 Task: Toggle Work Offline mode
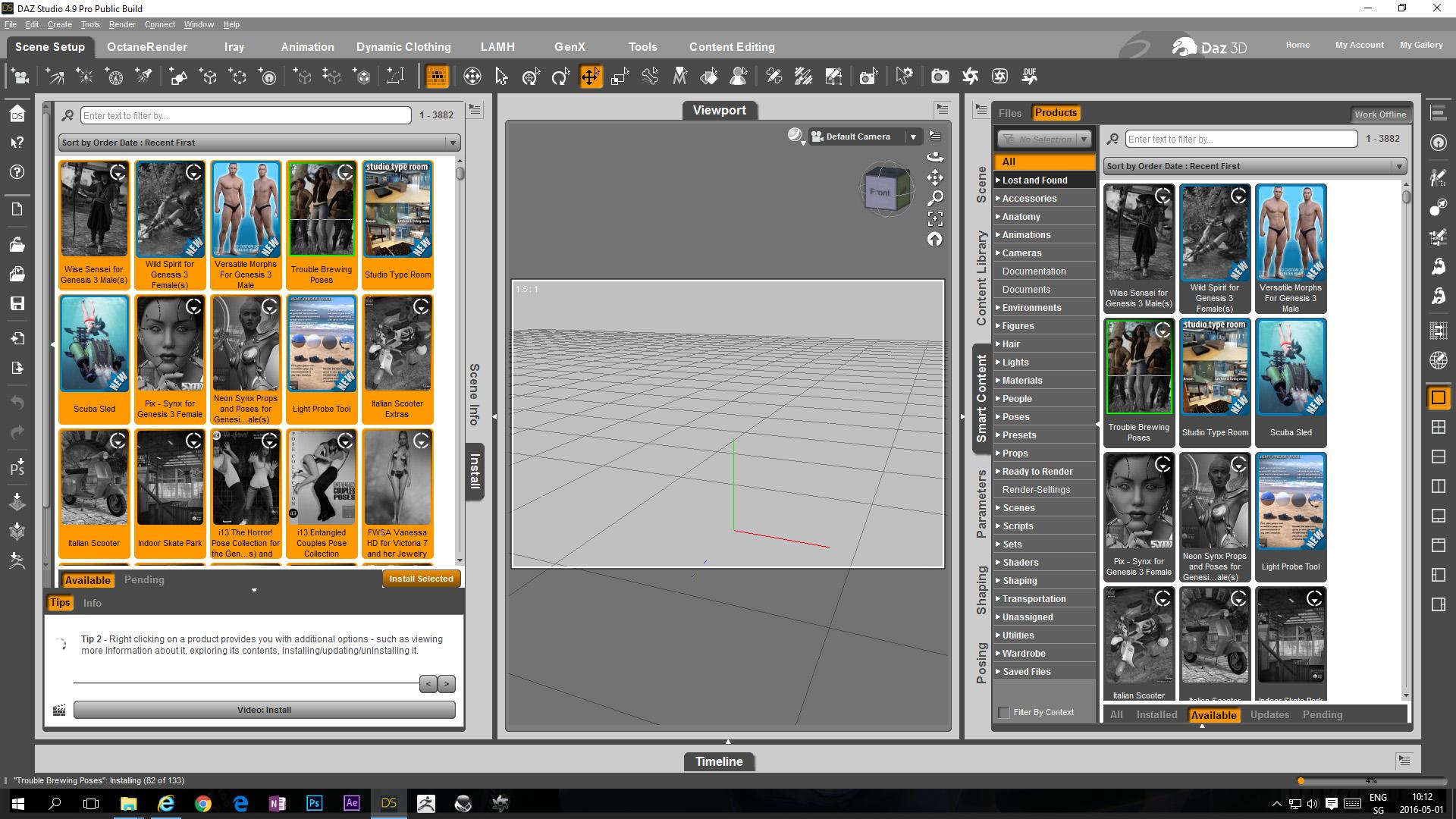coord(1379,115)
